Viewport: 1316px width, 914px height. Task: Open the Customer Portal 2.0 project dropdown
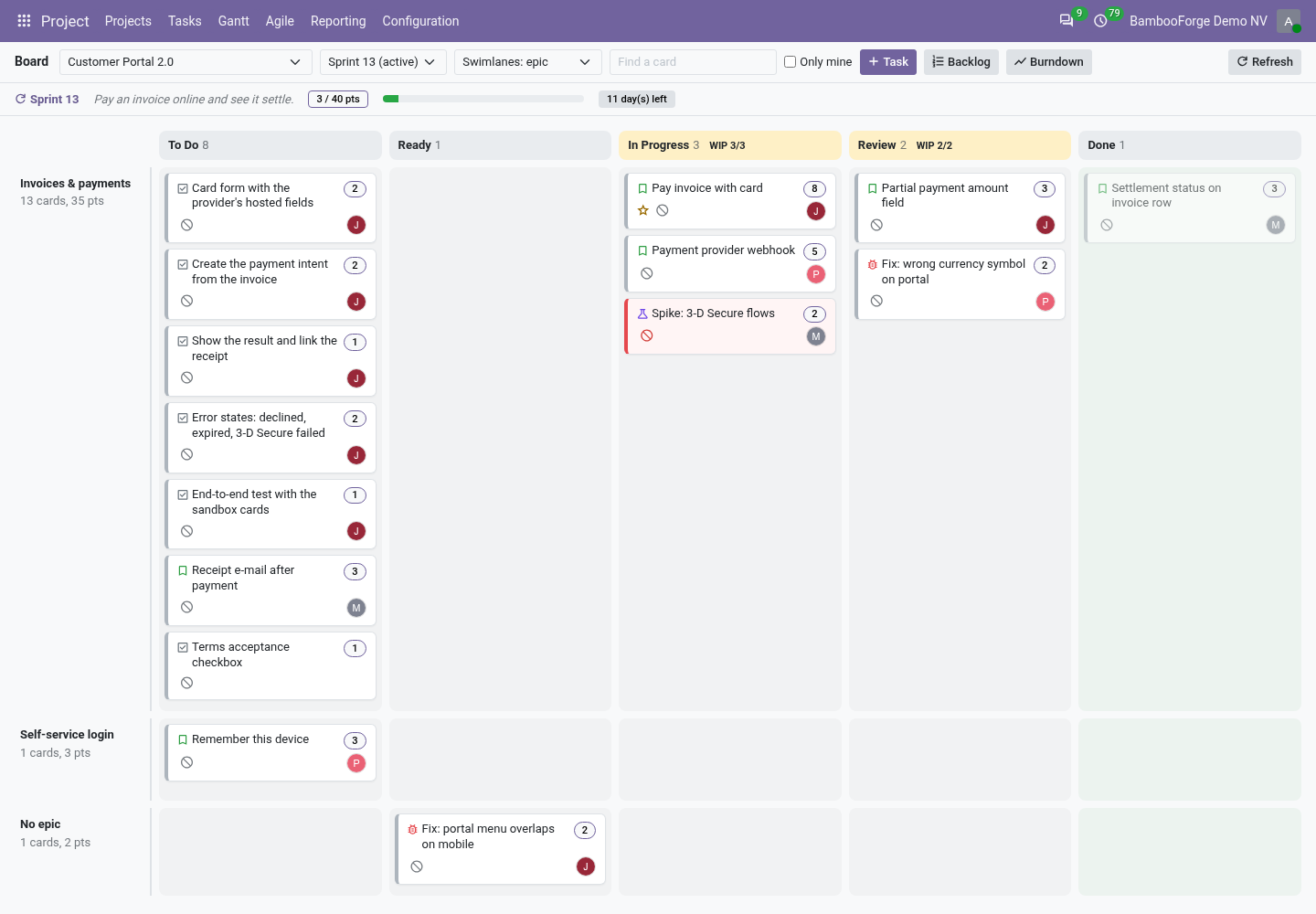186,62
